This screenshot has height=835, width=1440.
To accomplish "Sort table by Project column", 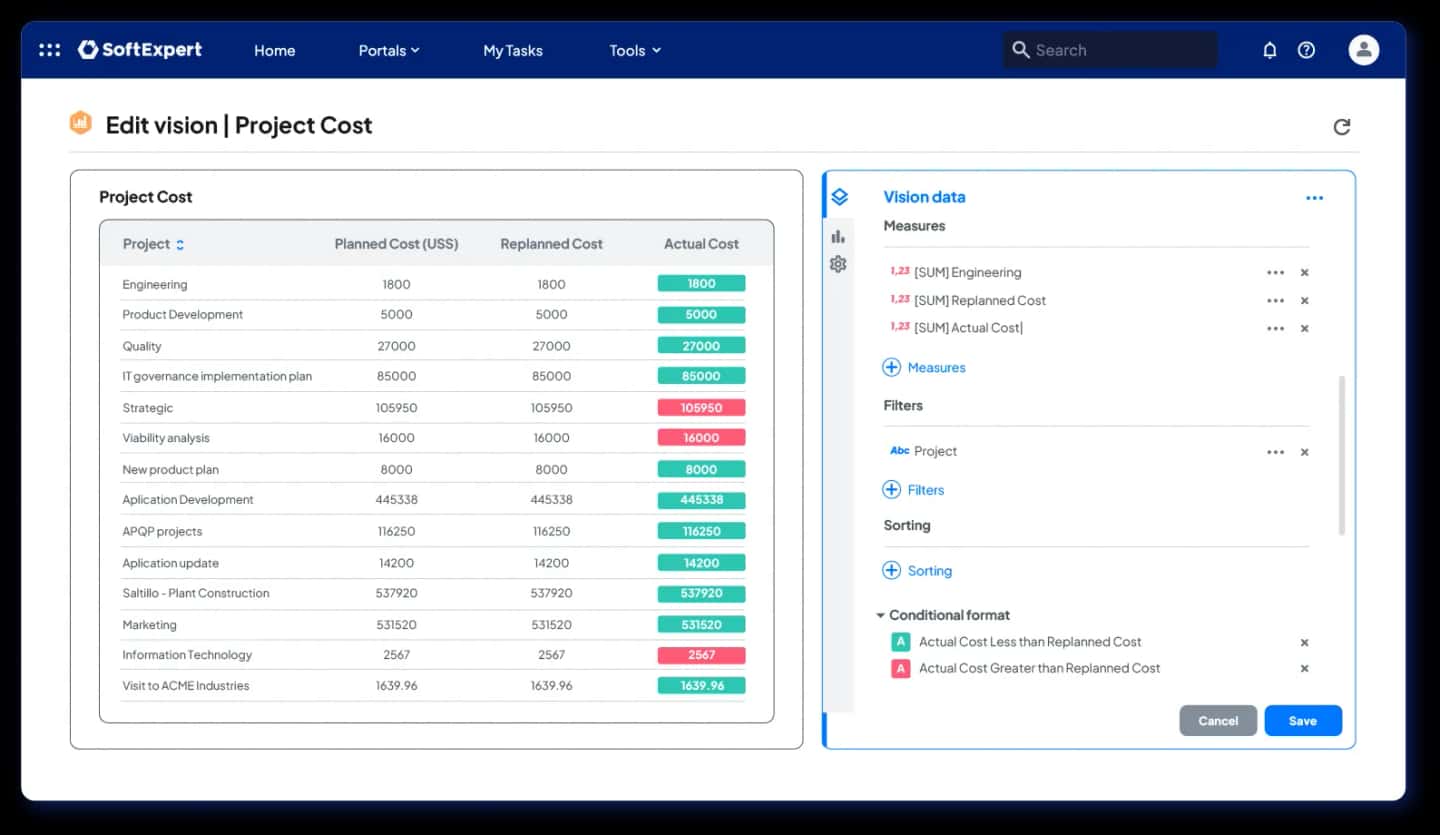I will (180, 244).
